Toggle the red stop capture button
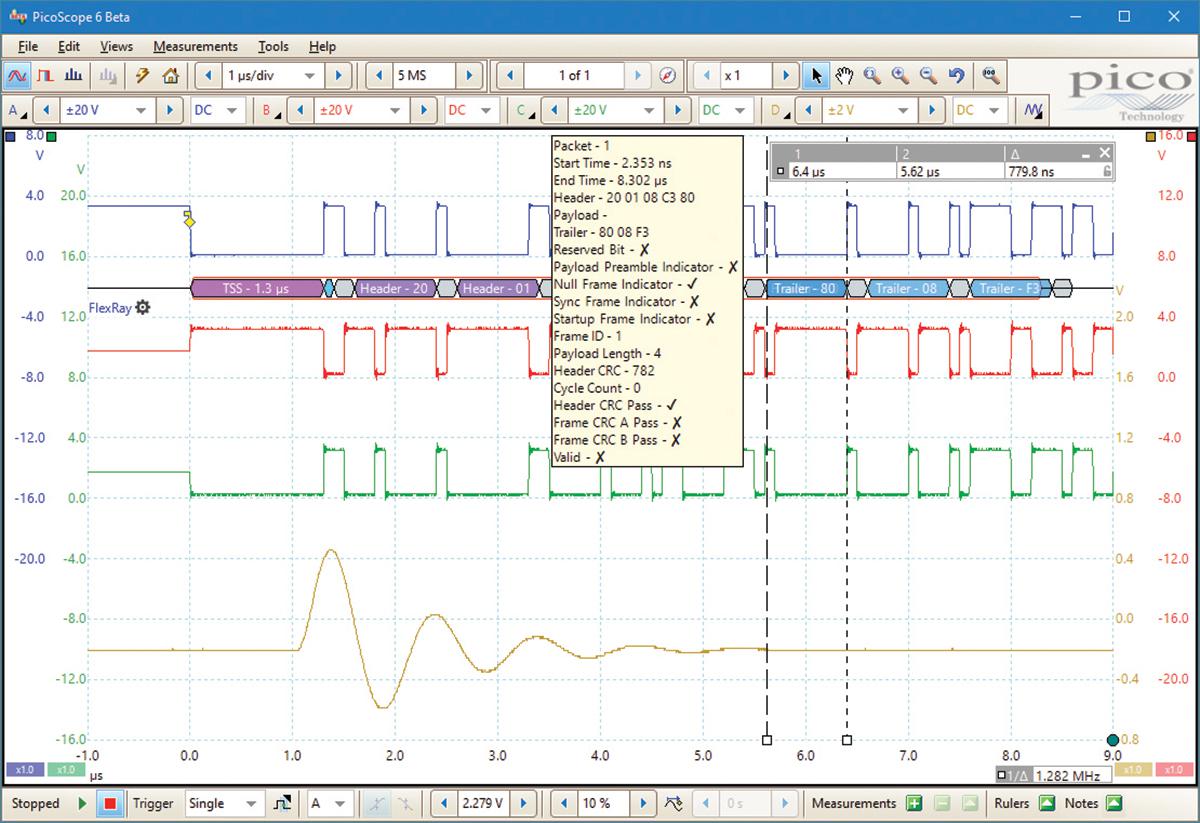 pyautogui.click(x=112, y=803)
